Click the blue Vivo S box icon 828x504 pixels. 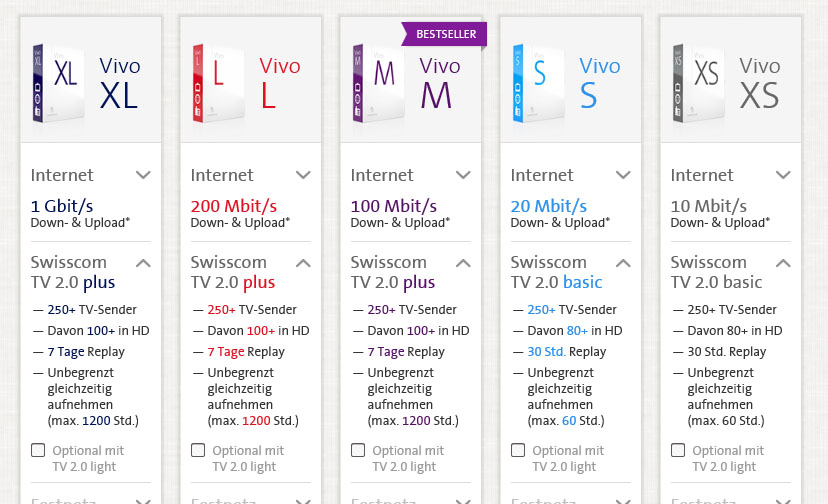click(x=538, y=83)
